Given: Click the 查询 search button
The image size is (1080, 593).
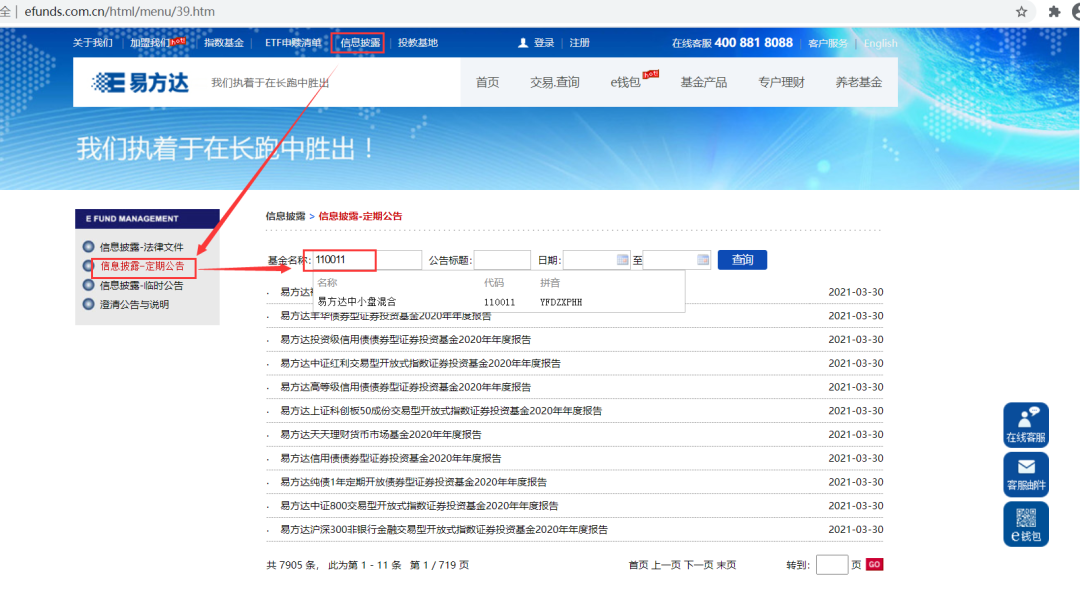Looking at the screenshot, I should click(741, 259).
